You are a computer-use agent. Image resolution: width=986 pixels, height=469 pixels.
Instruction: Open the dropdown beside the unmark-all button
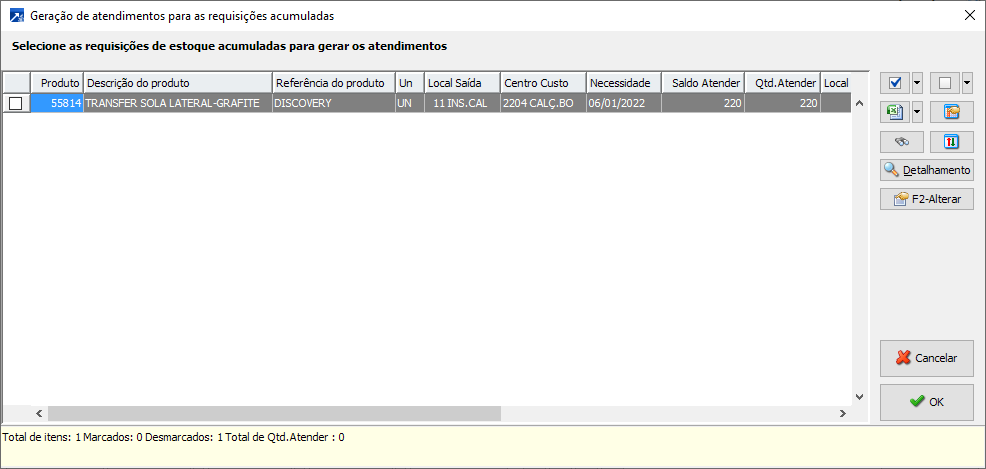967,82
